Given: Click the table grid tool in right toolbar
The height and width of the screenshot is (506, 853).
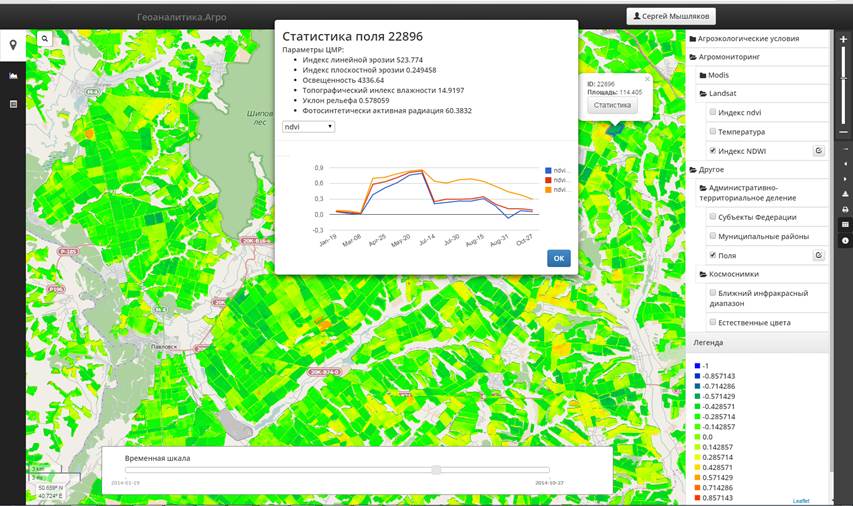Looking at the screenshot, I should point(845,224).
